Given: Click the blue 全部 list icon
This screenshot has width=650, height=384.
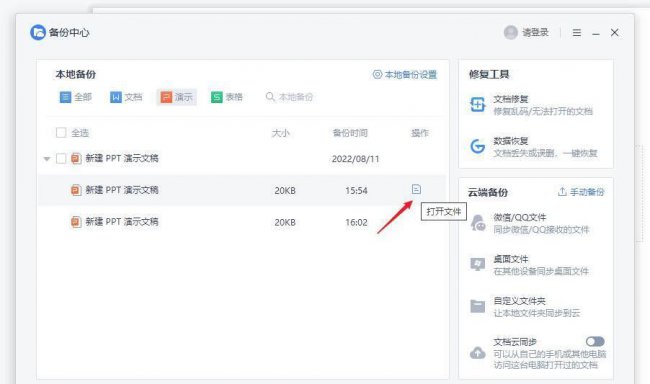Looking at the screenshot, I should (x=65, y=97).
